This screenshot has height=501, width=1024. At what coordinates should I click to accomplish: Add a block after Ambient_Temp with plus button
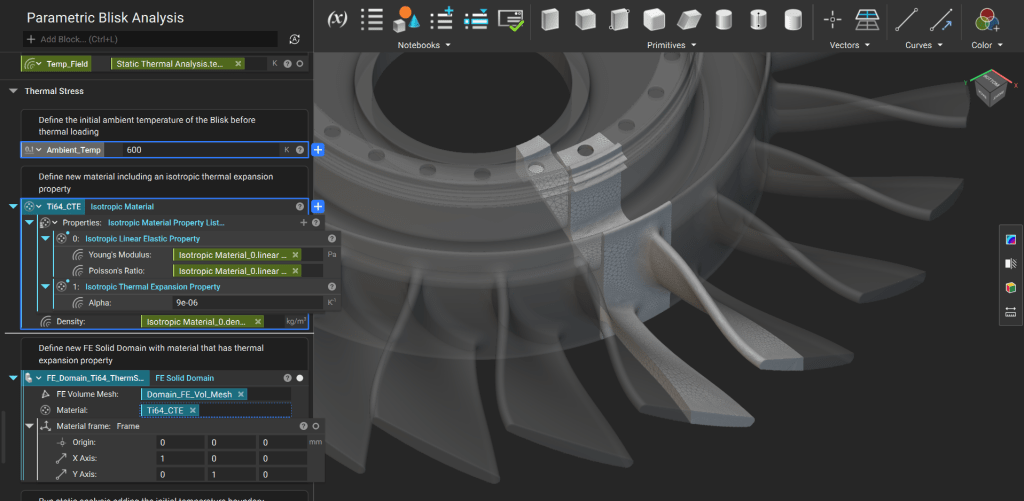pos(318,150)
